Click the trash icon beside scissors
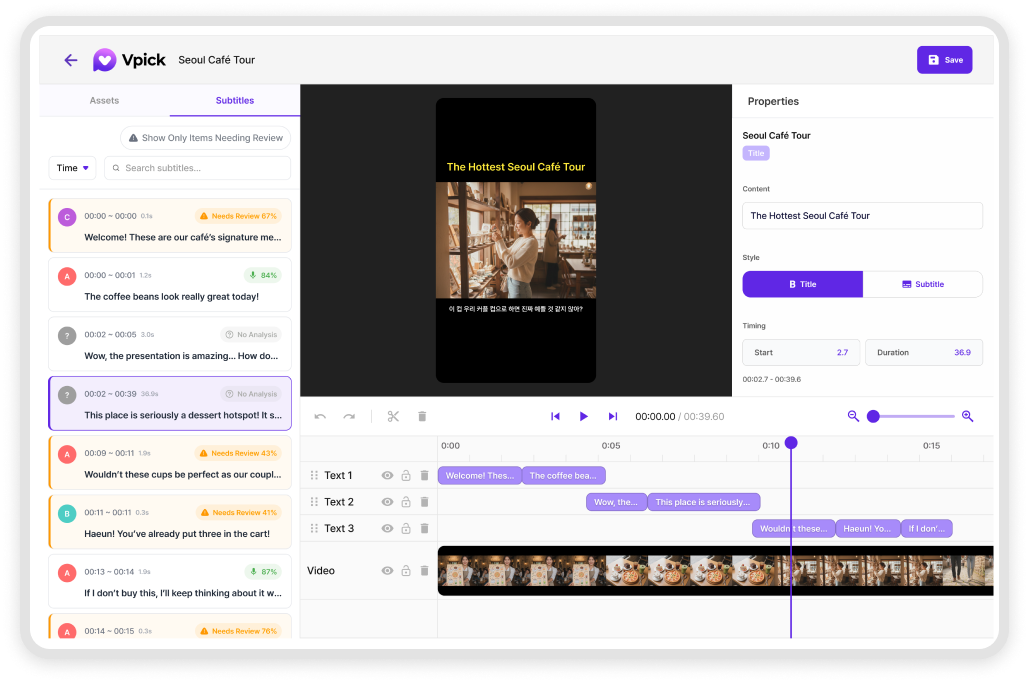 pyautogui.click(x=422, y=416)
